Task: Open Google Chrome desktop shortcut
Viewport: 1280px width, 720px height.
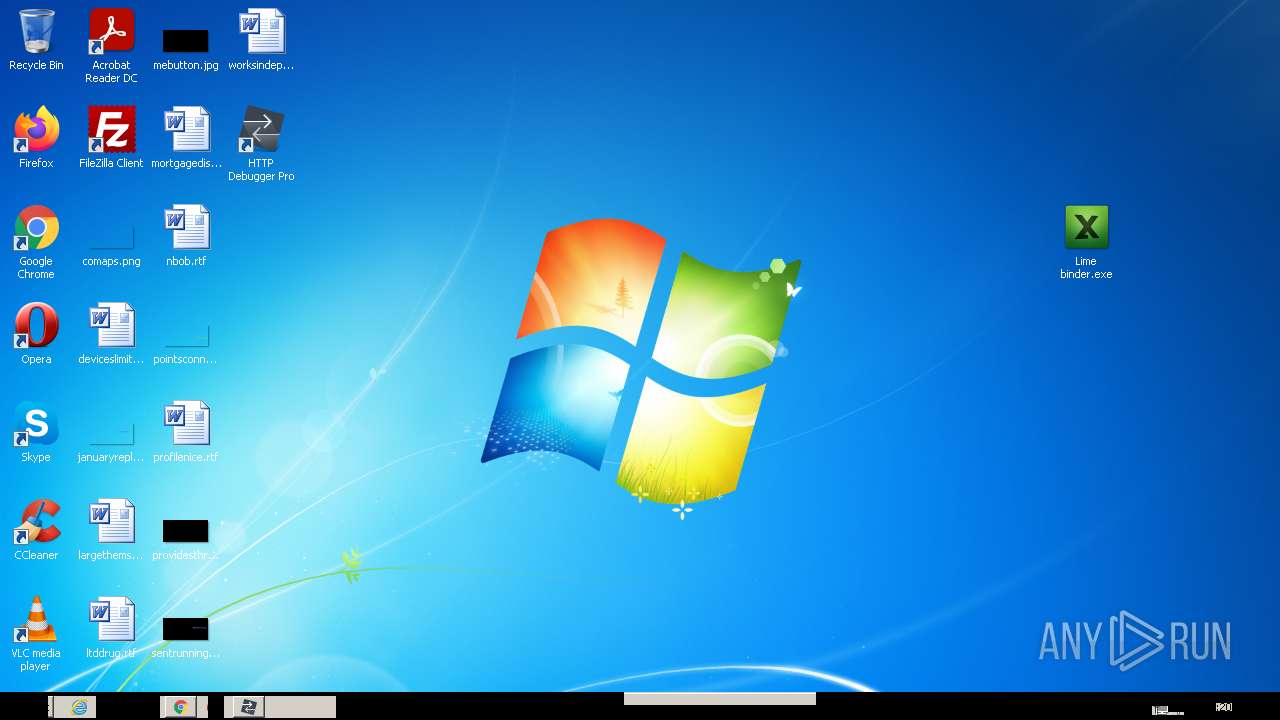Action: (36, 242)
